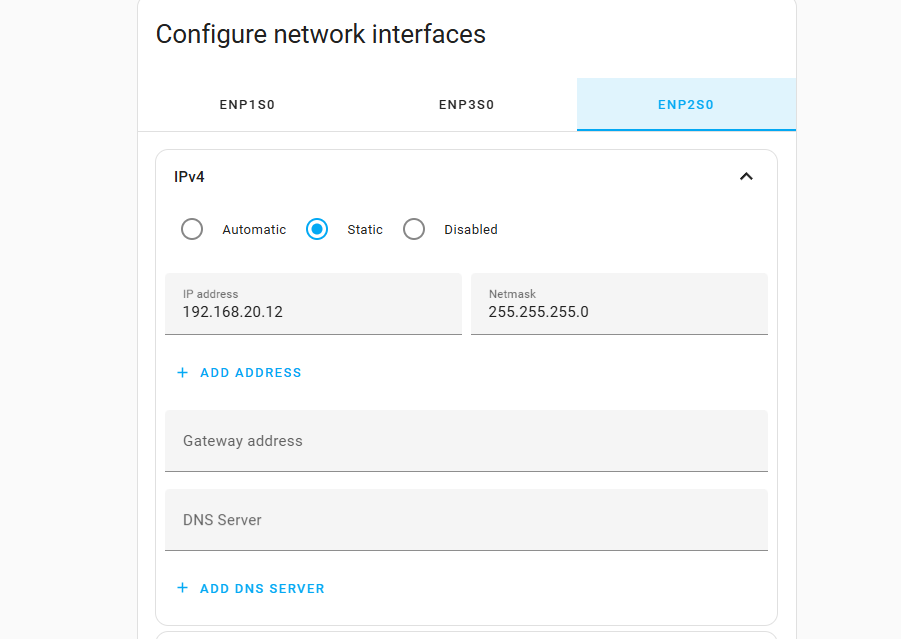This screenshot has height=639, width=901.
Task: Select the ENP2S0 interface tab
Action: (x=686, y=105)
